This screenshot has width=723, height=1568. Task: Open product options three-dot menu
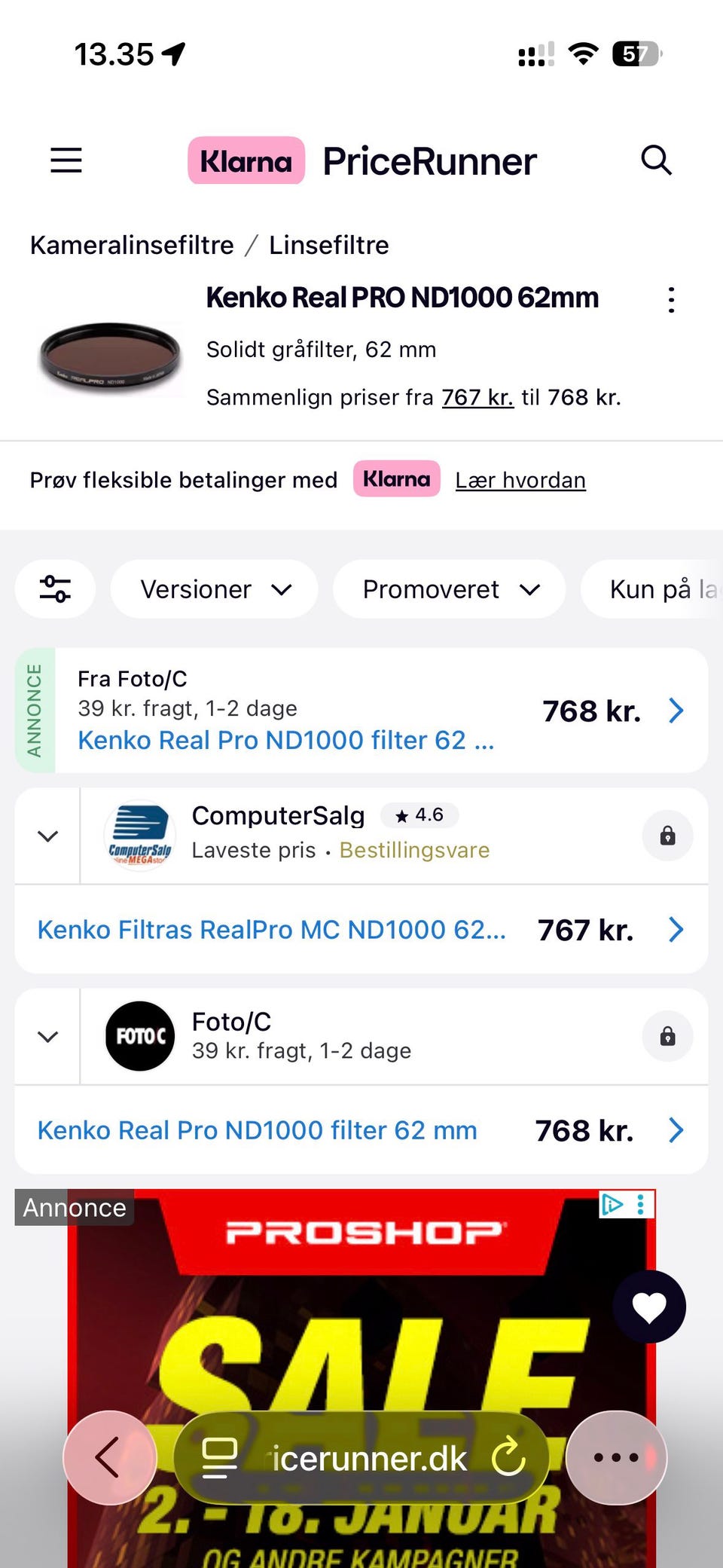coord(671,300)
